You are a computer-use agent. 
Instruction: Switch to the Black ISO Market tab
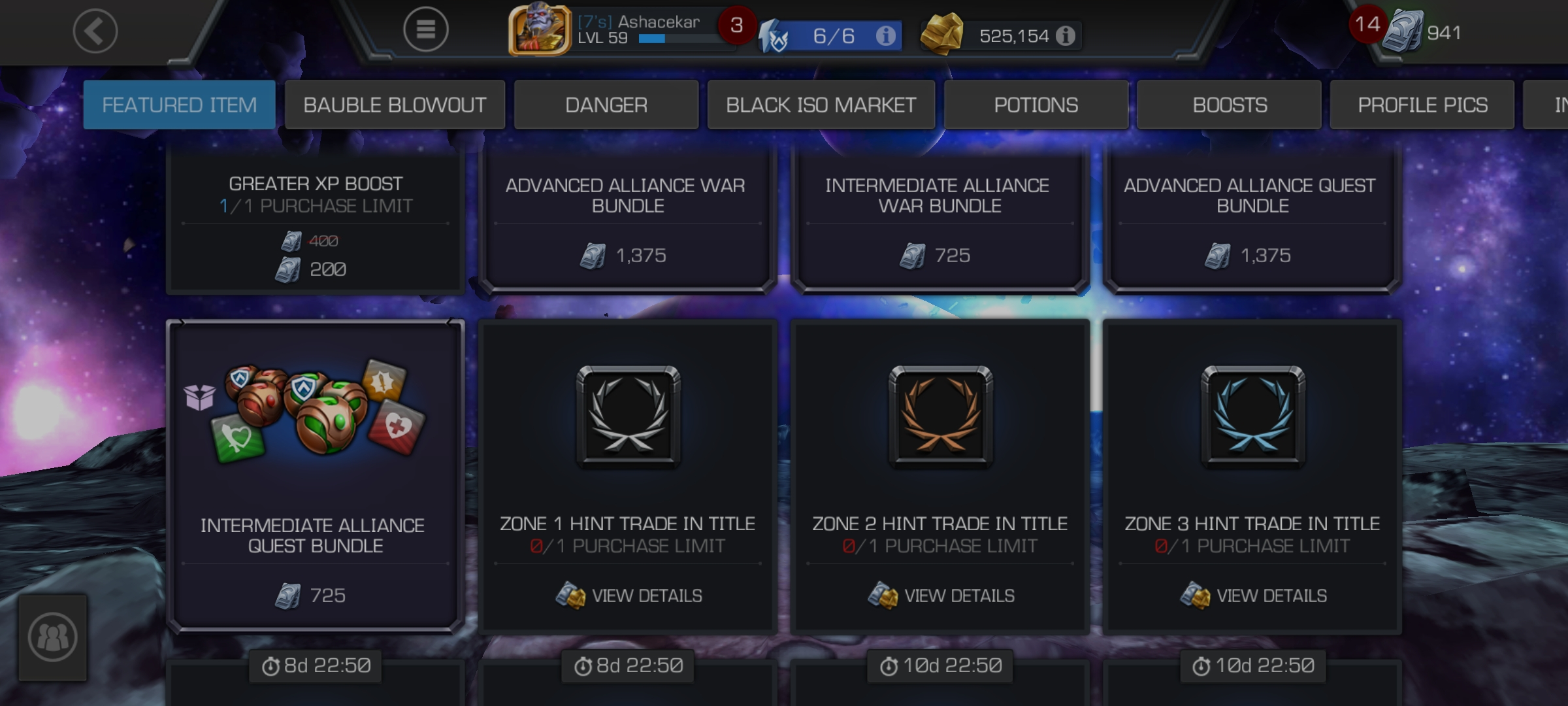(821, 105)
